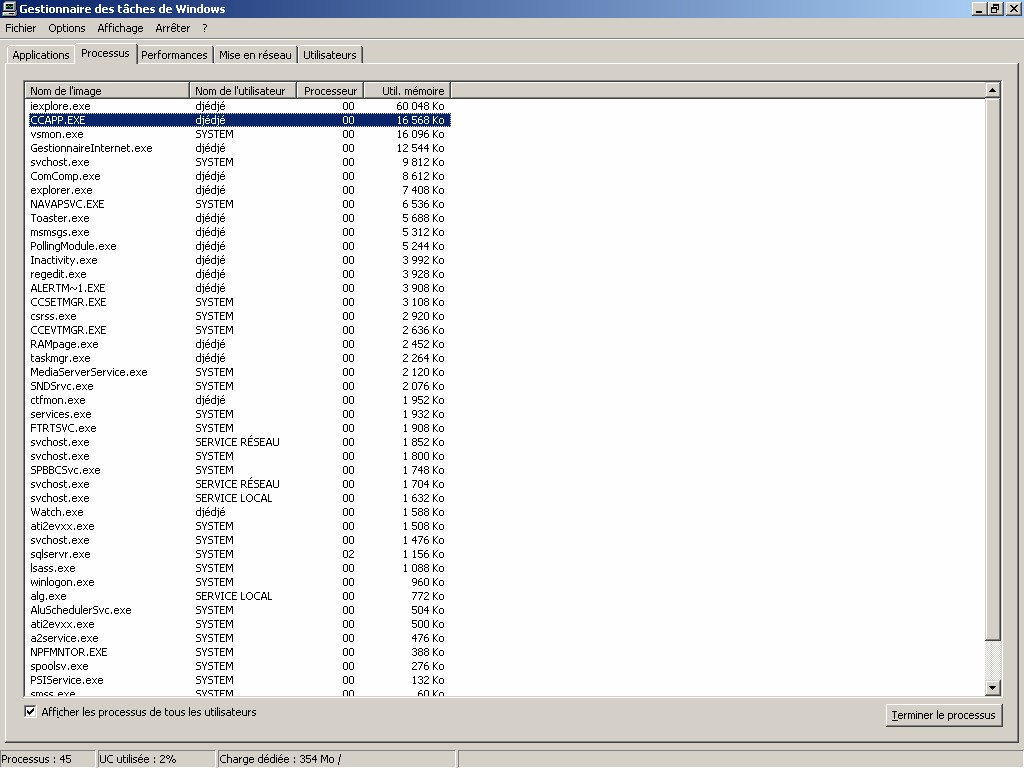Image resolution: width=1024 pixels, height=768 pixels.
Task: Go to the Mise en réseau tab
Action: pyautogui.click(x=255, y=55)
